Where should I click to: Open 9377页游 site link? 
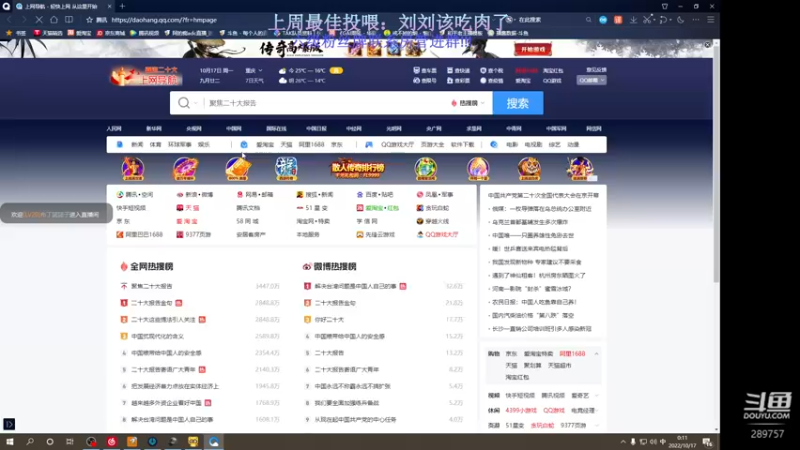[193, 234]
